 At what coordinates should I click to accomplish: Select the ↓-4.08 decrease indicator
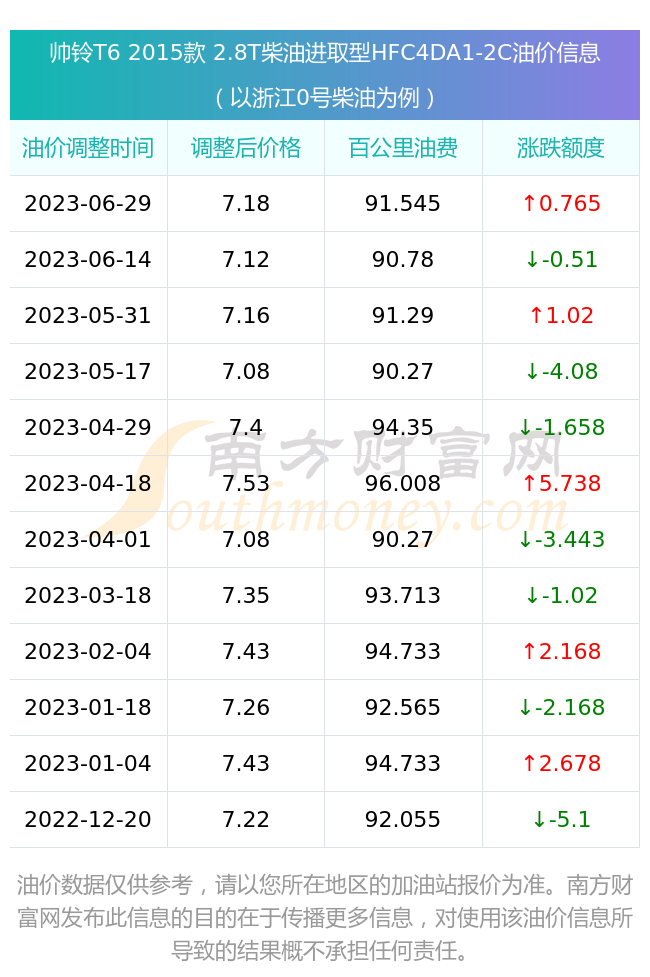click(561, 371)
